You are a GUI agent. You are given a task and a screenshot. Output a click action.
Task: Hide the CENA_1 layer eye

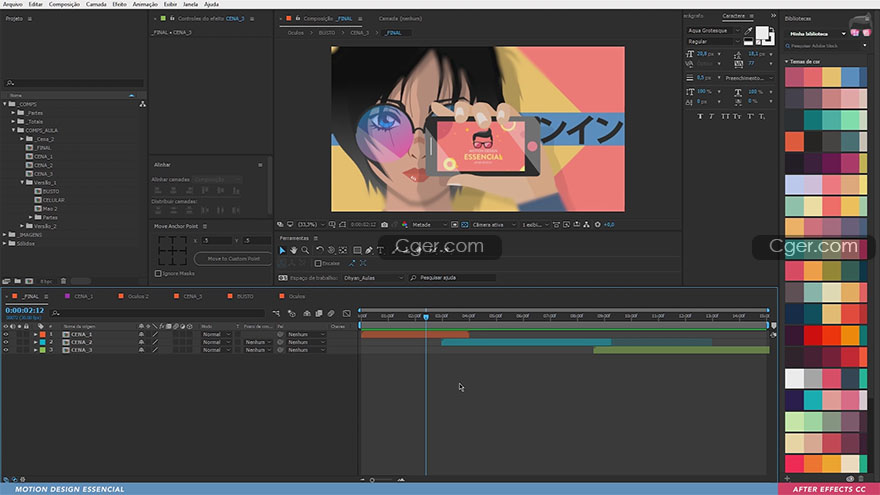click(6, 334)
